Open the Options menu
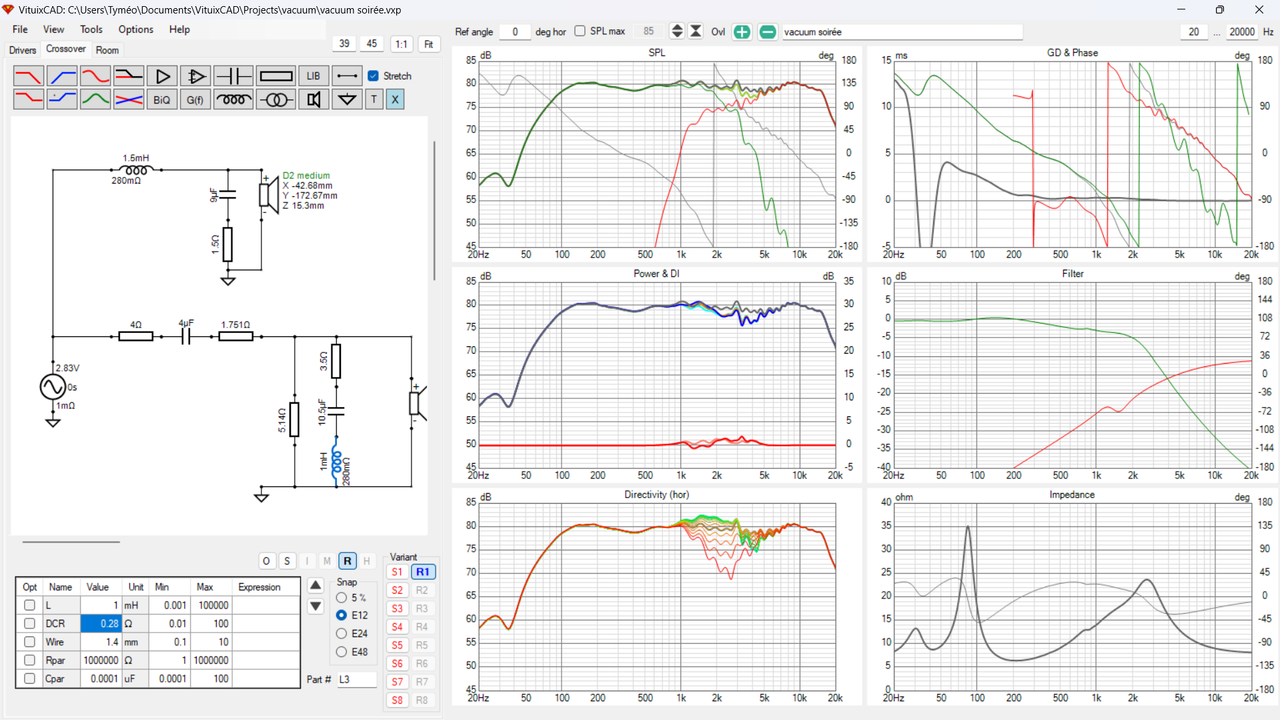 (136, 30)
